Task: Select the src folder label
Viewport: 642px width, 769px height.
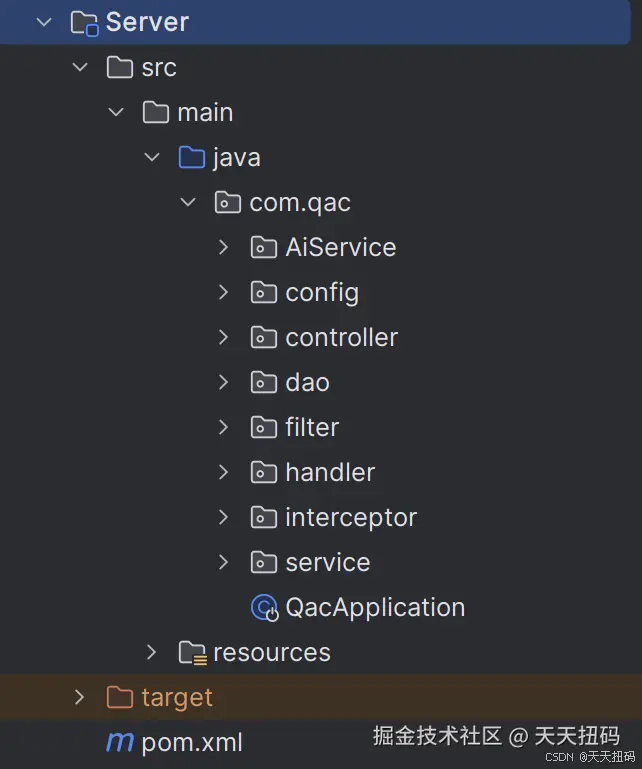Action: pyautogui.click(x=159, y=68)
